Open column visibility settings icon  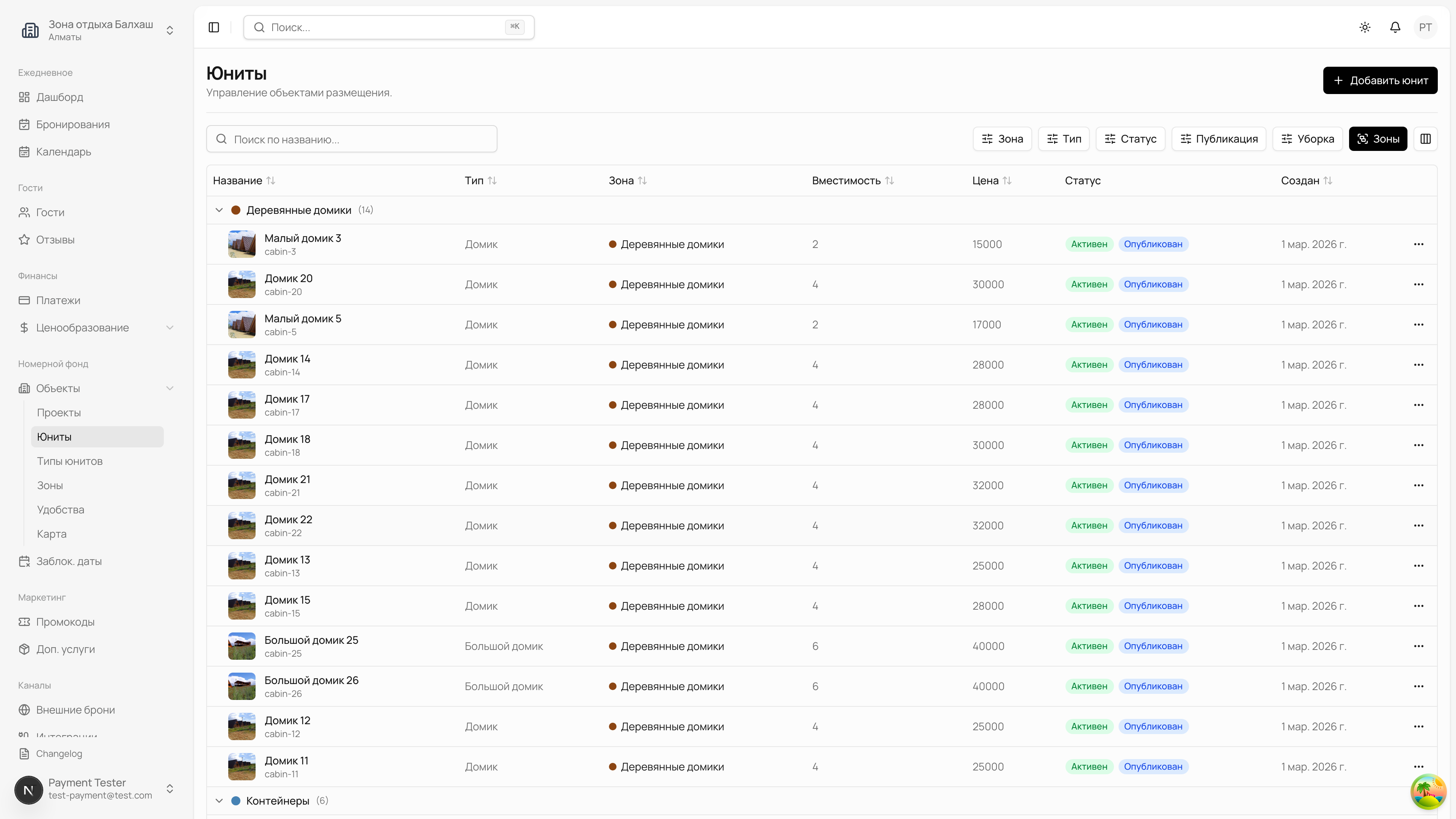coord(1426,139)
